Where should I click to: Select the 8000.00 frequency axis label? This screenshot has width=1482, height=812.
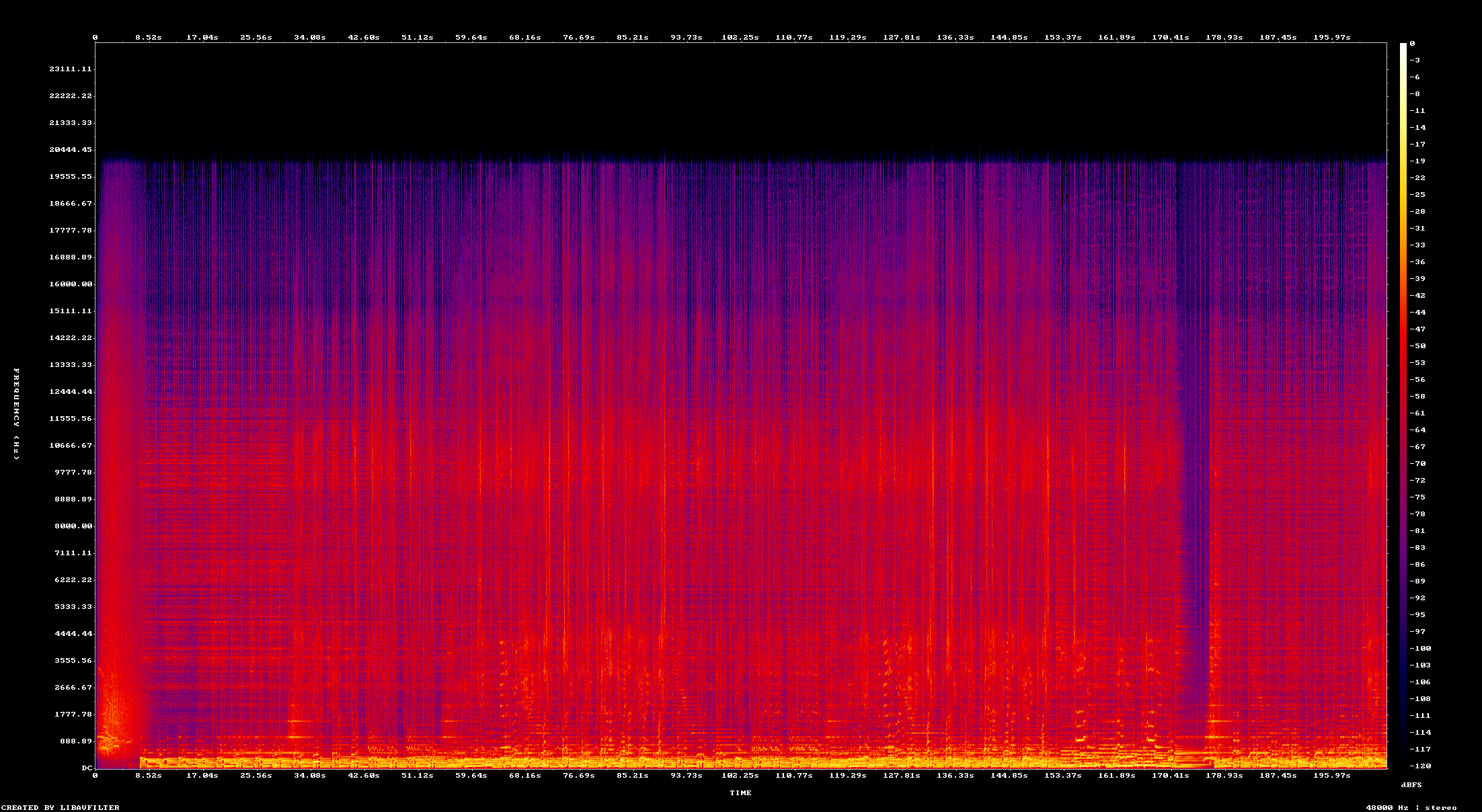73,526
